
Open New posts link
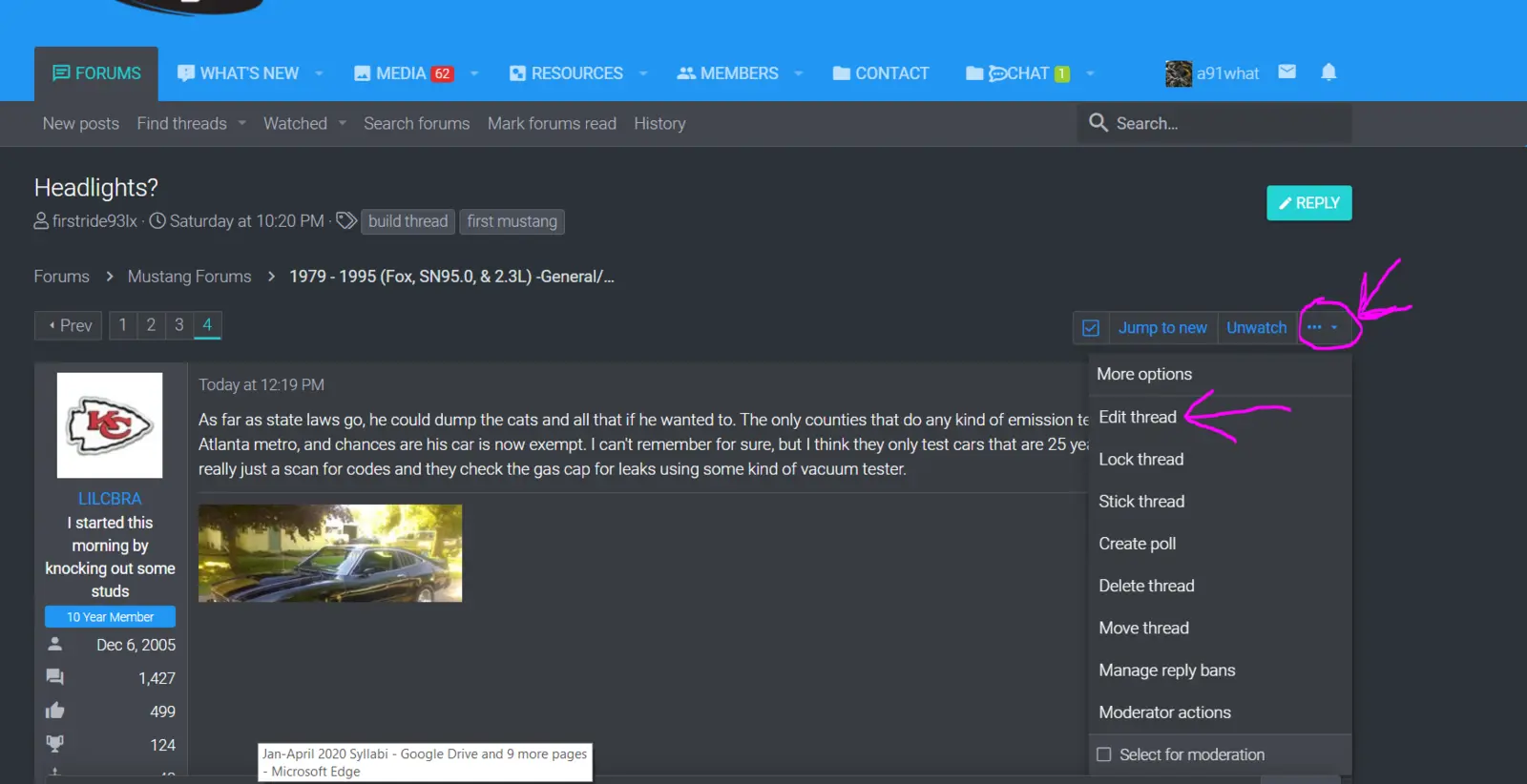pyautogui.click(x=81, y=123)
